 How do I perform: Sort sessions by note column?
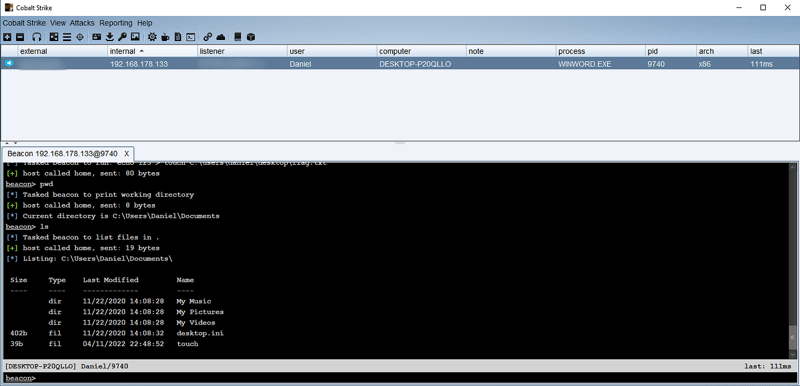click(x=511, y=51)
